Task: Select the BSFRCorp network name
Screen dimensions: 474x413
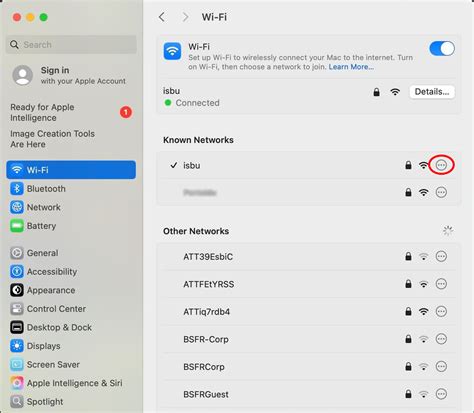Action: pyautogui.click(x=204, y=367)
